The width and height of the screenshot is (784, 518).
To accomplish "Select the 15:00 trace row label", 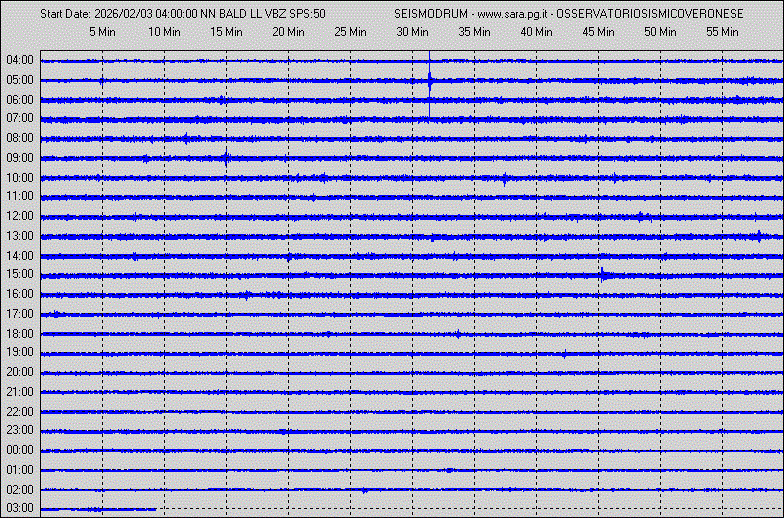I will [x=20, y=274].
